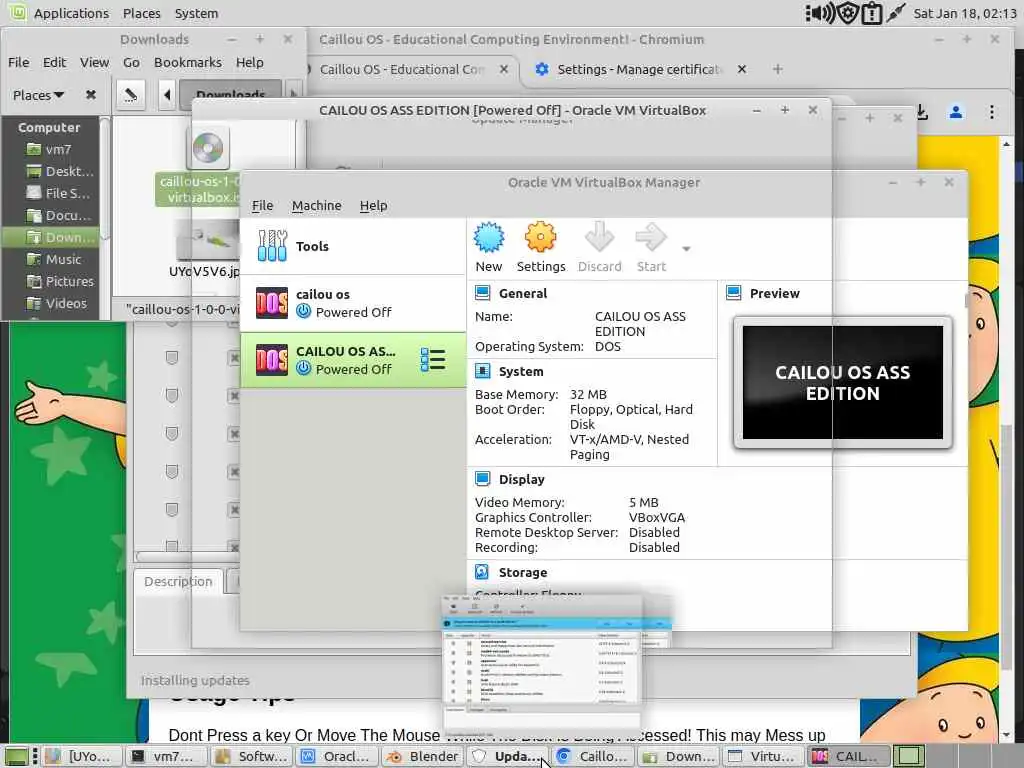1024x768 pixels.
Task: Close the file manager sidebar pane
Action: (91, 95)
